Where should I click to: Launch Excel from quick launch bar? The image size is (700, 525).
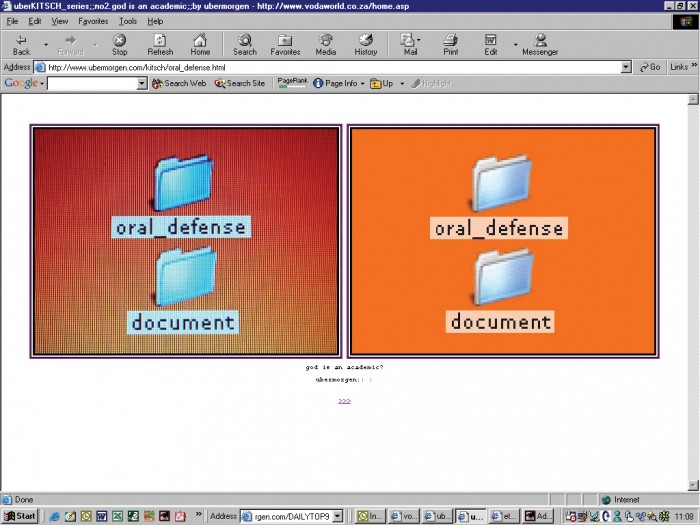coord(117,517)
